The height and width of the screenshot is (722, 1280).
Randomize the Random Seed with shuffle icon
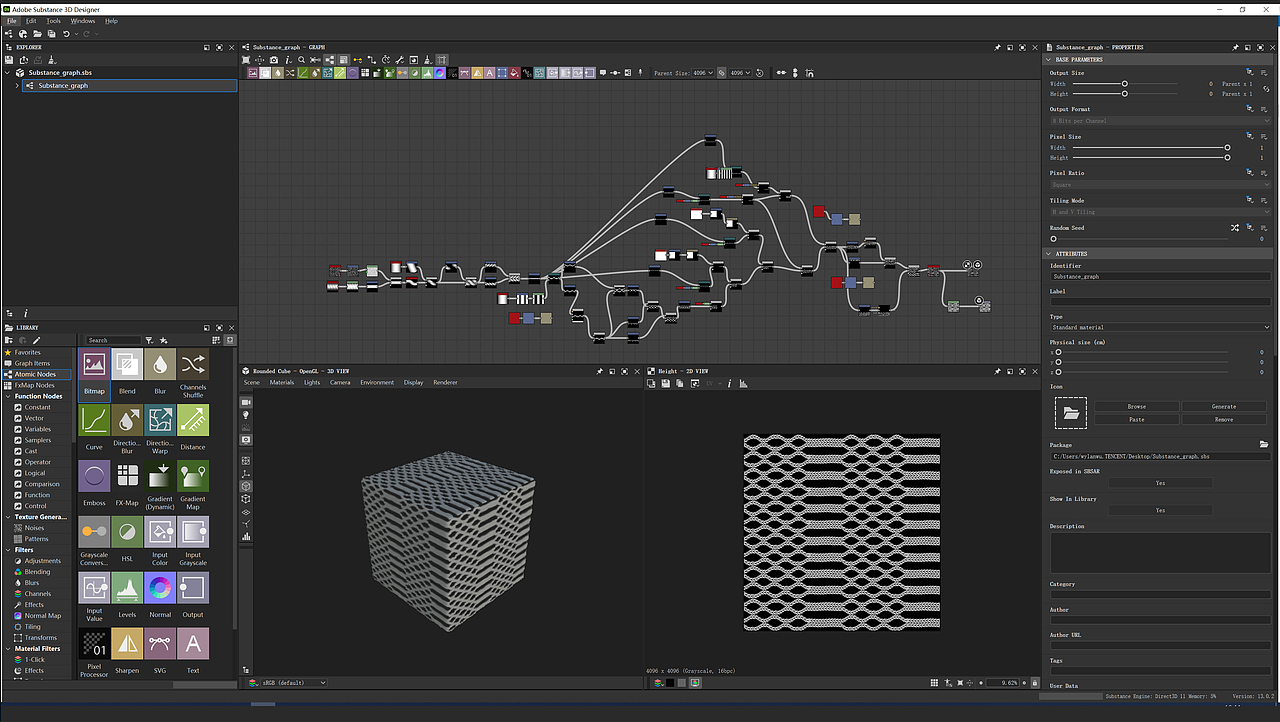[1235, 228]
